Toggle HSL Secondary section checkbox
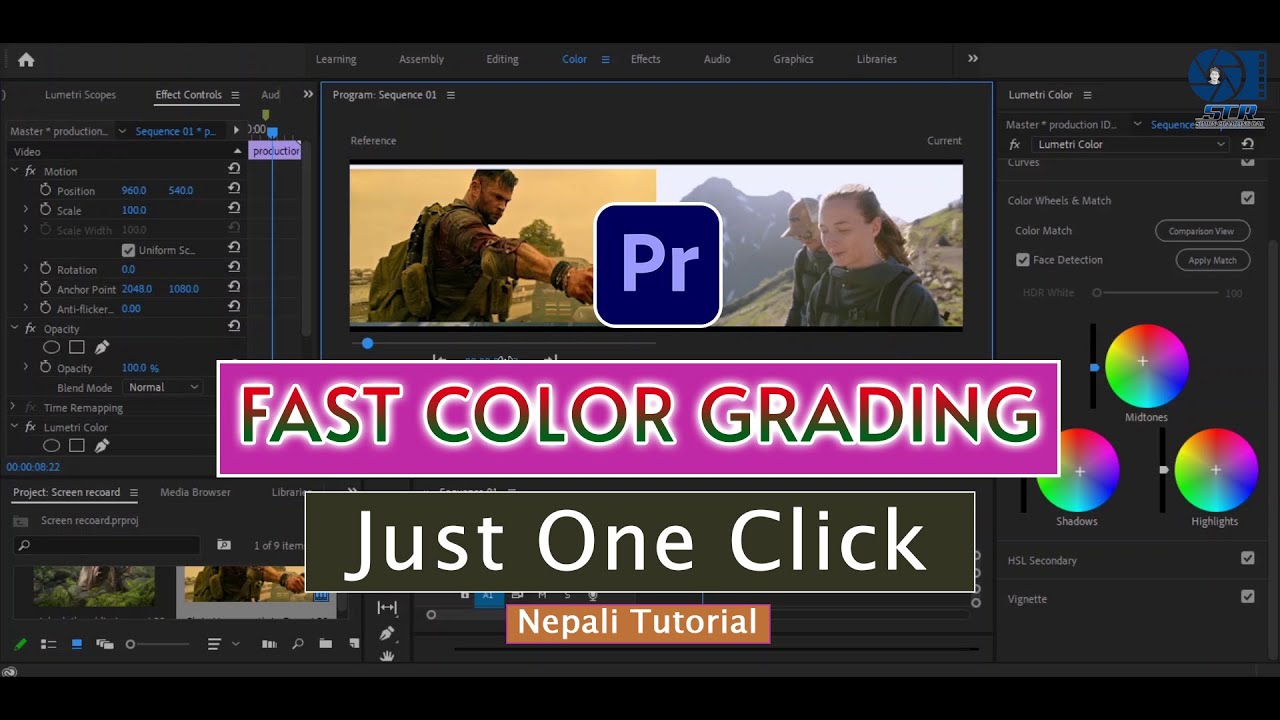This screenshot has height=720, width=1280. 1247,558
